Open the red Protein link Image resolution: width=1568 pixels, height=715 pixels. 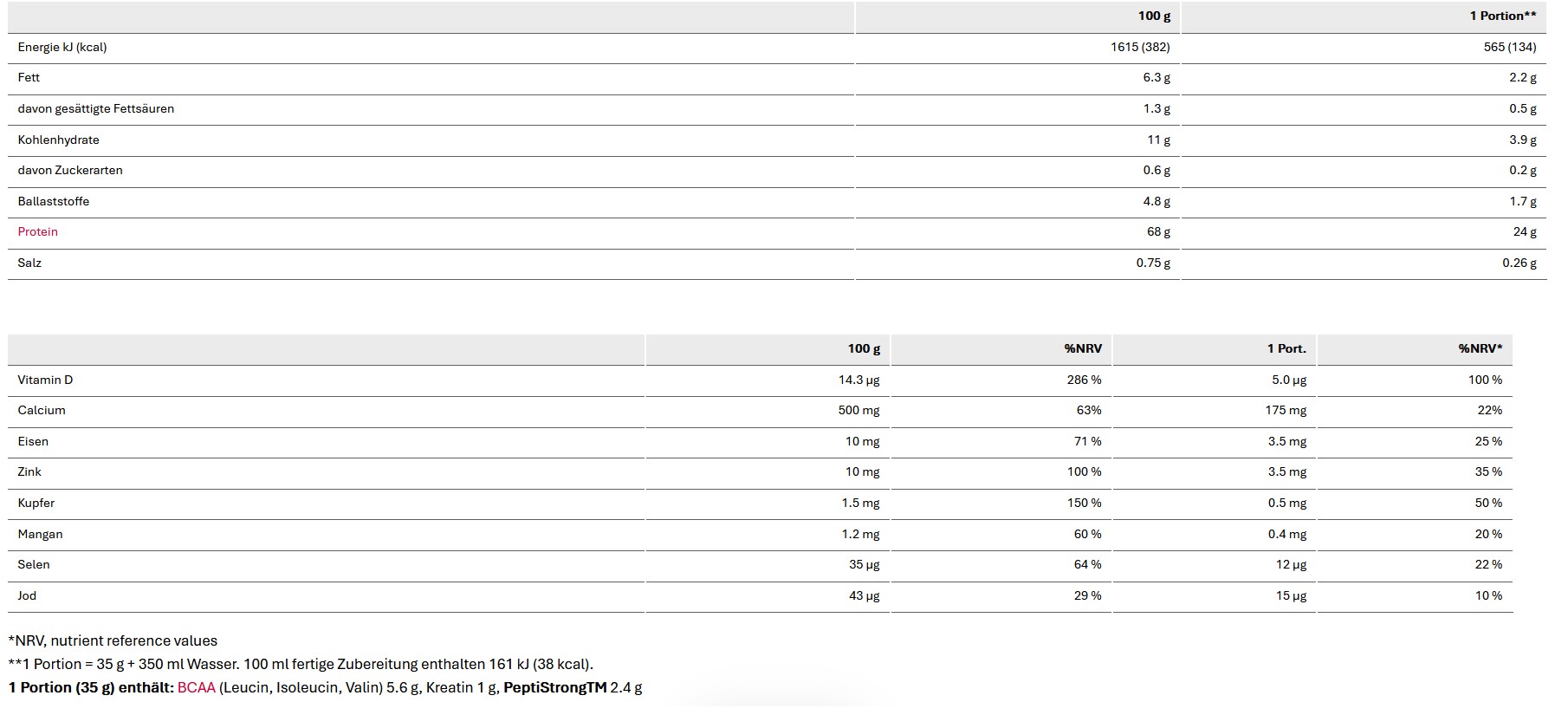click(38, 232)
